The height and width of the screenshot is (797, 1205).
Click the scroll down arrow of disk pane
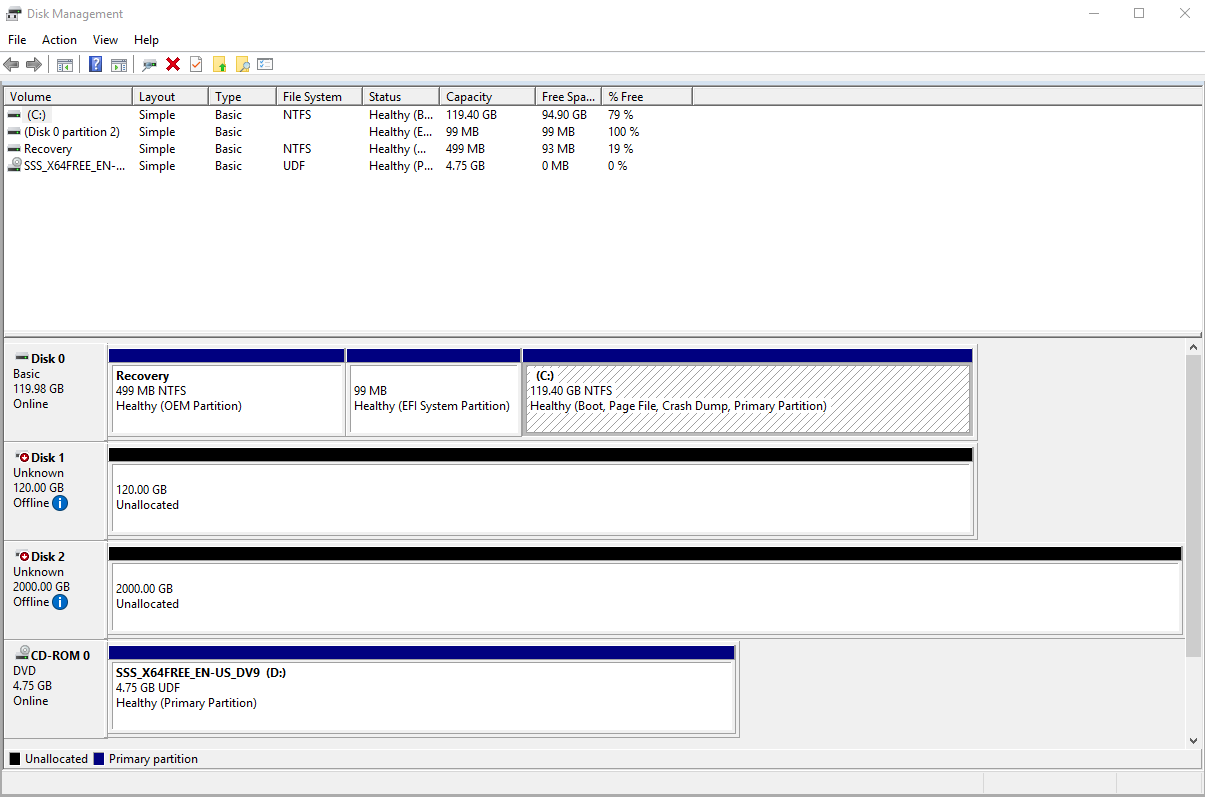tap(1194, 740)
